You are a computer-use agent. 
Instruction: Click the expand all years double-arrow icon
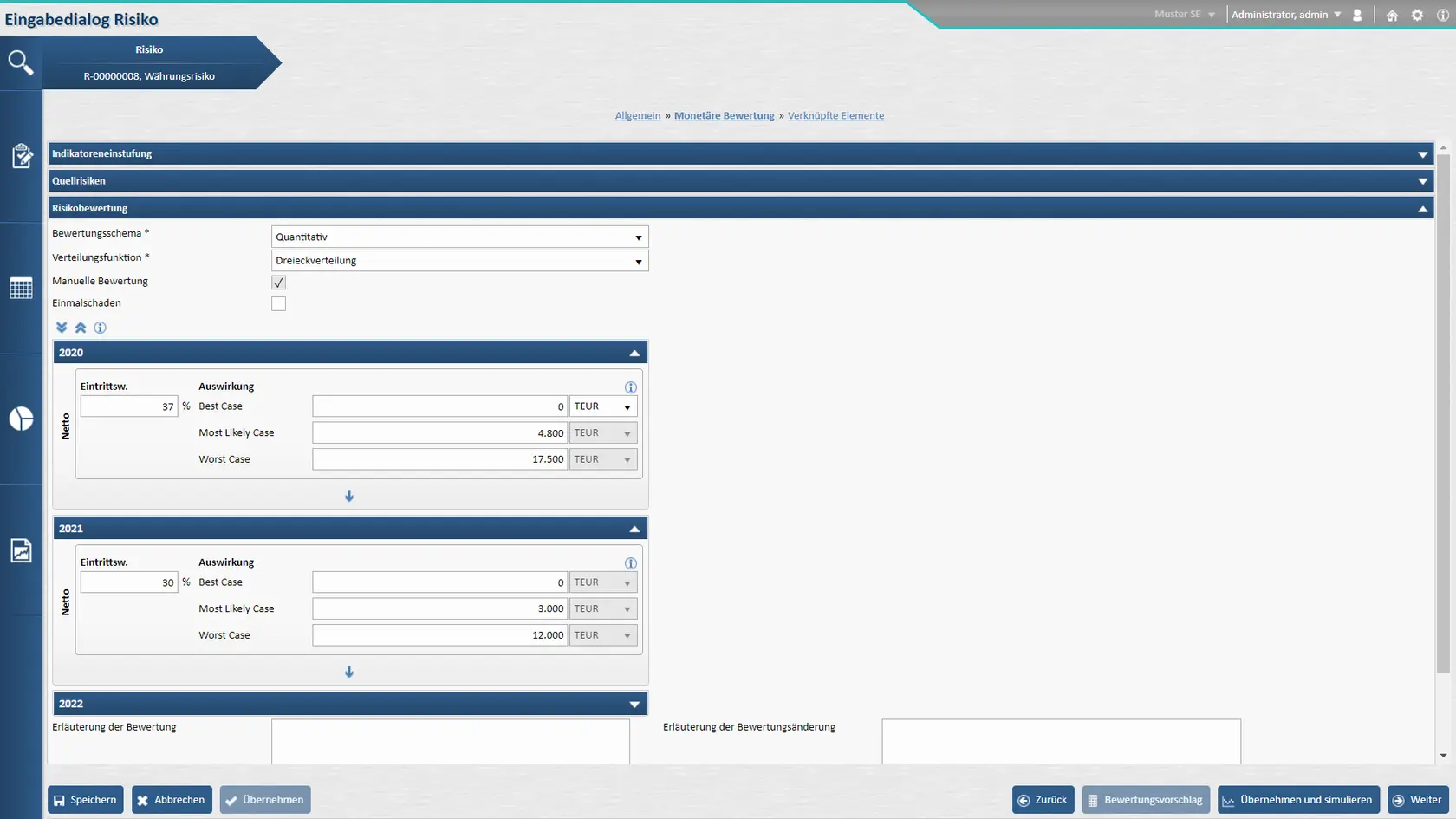click(x=62, y=328)
